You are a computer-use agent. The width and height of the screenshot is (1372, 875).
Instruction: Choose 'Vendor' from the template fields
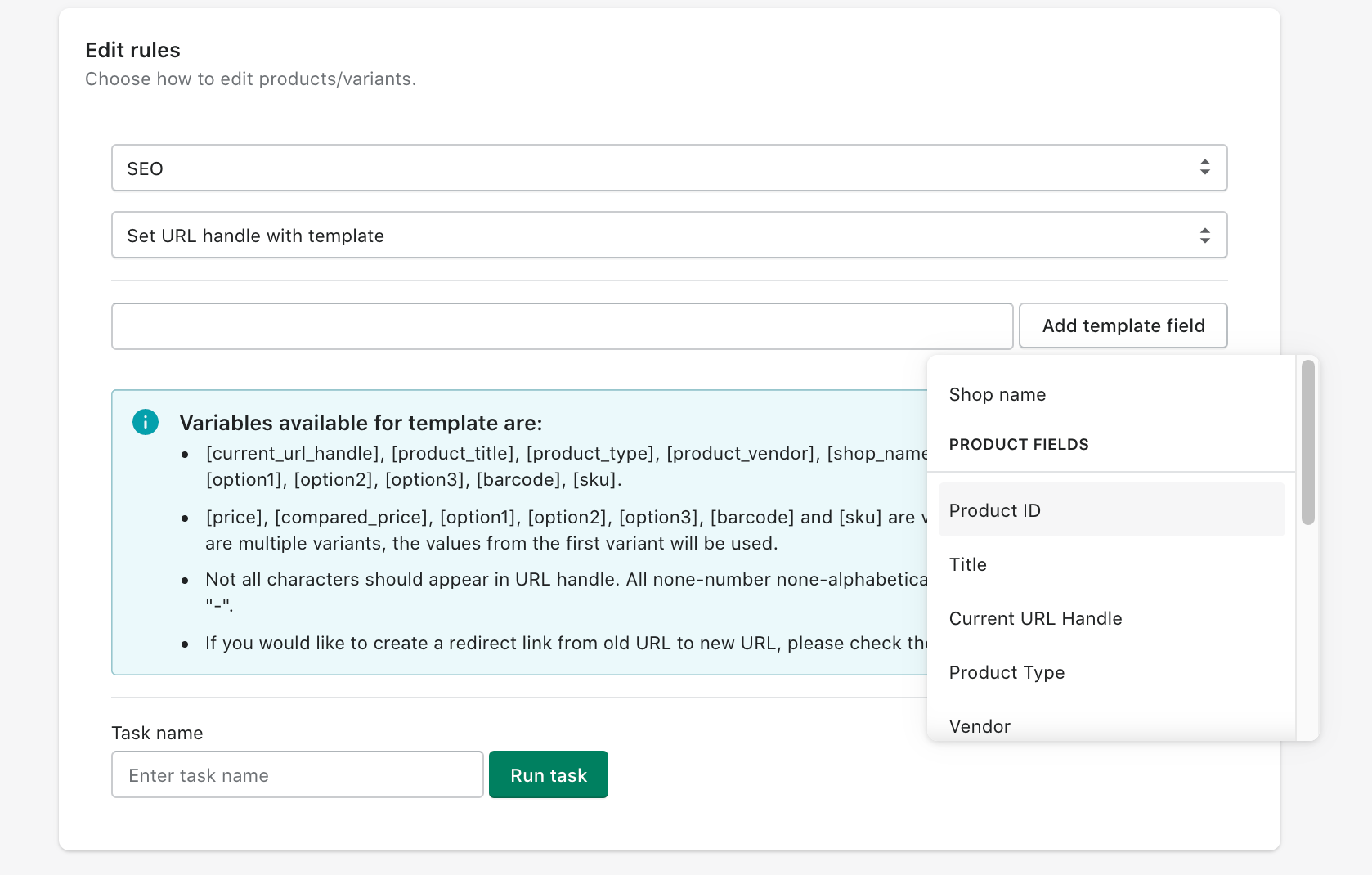coord(979,725)
